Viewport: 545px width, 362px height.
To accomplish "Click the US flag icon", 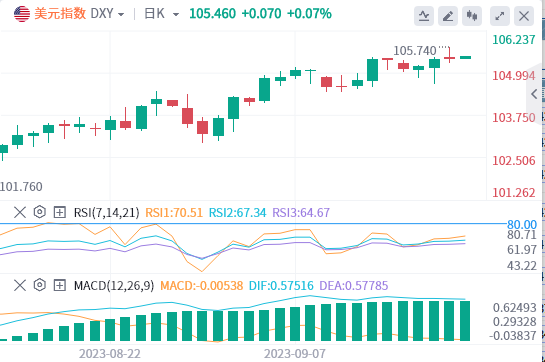I will click(22, 14).
